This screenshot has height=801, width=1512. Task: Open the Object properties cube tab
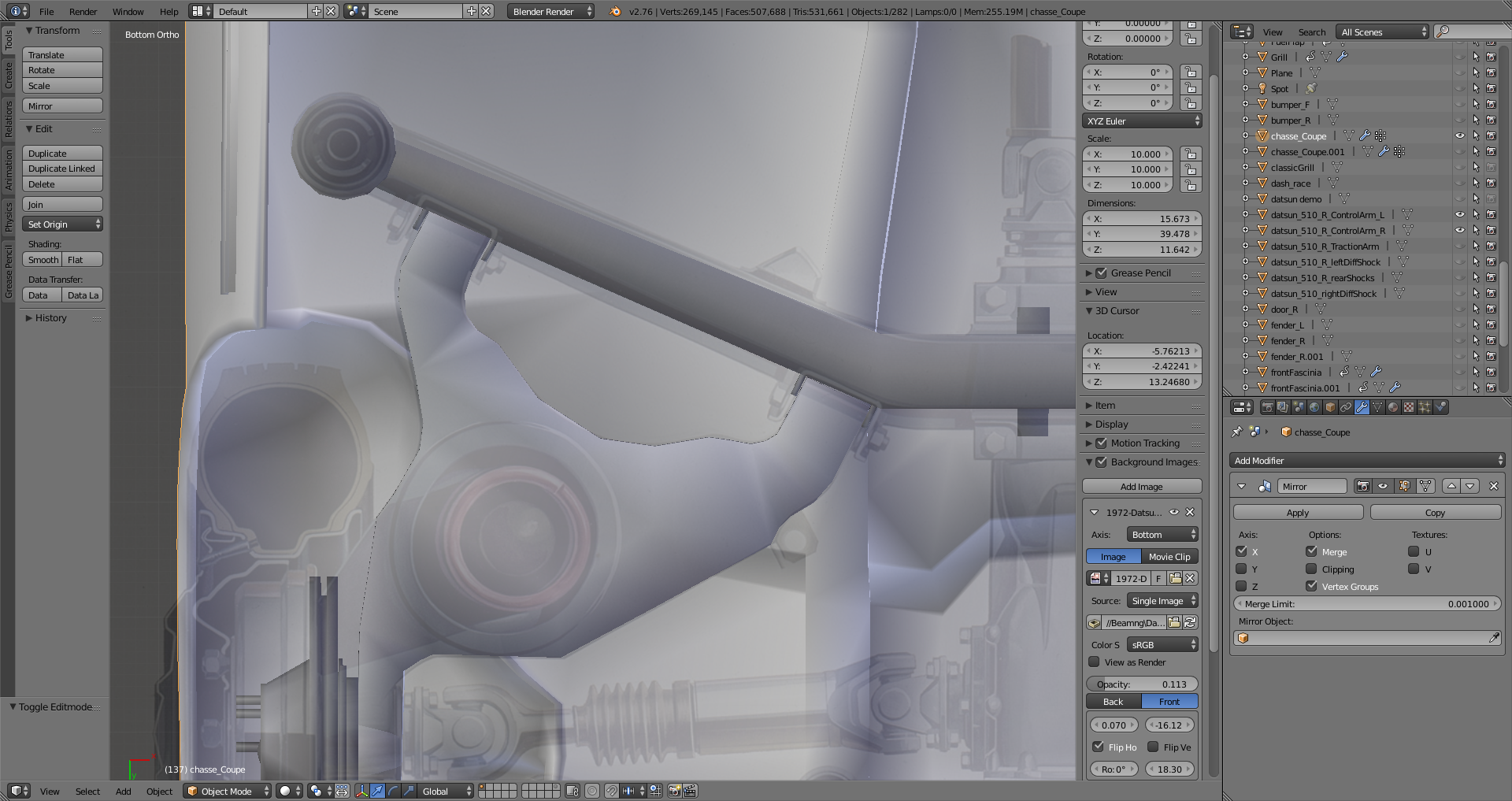tap(1330, 407)
